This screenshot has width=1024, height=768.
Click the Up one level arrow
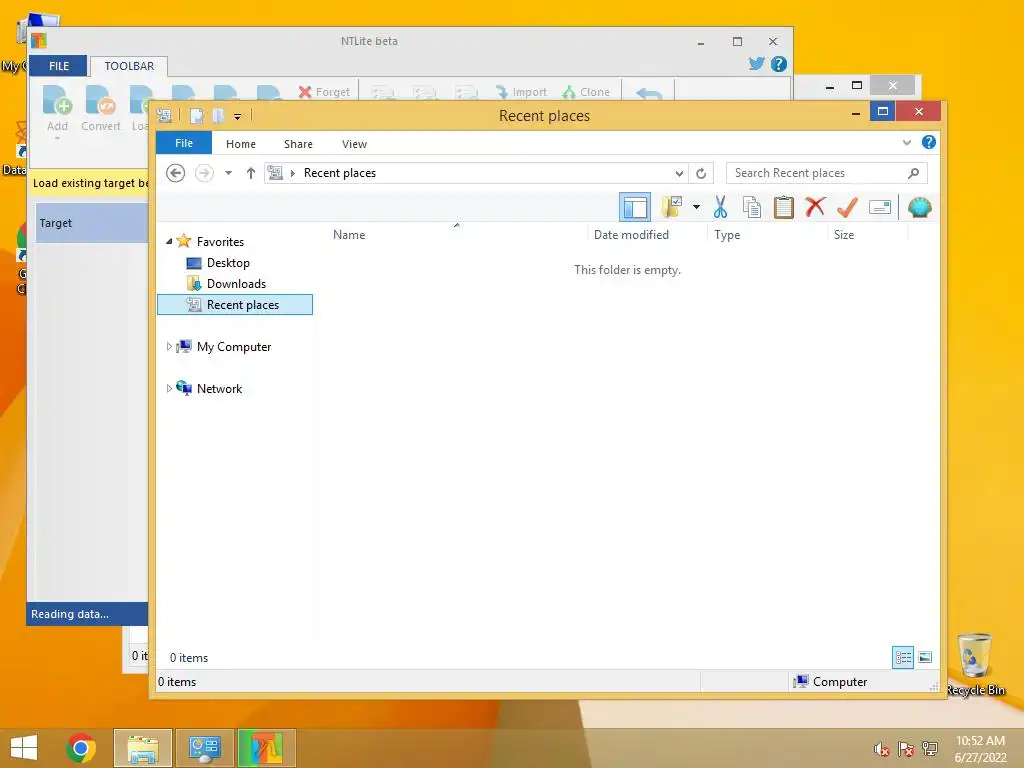[x=250, y=173]
